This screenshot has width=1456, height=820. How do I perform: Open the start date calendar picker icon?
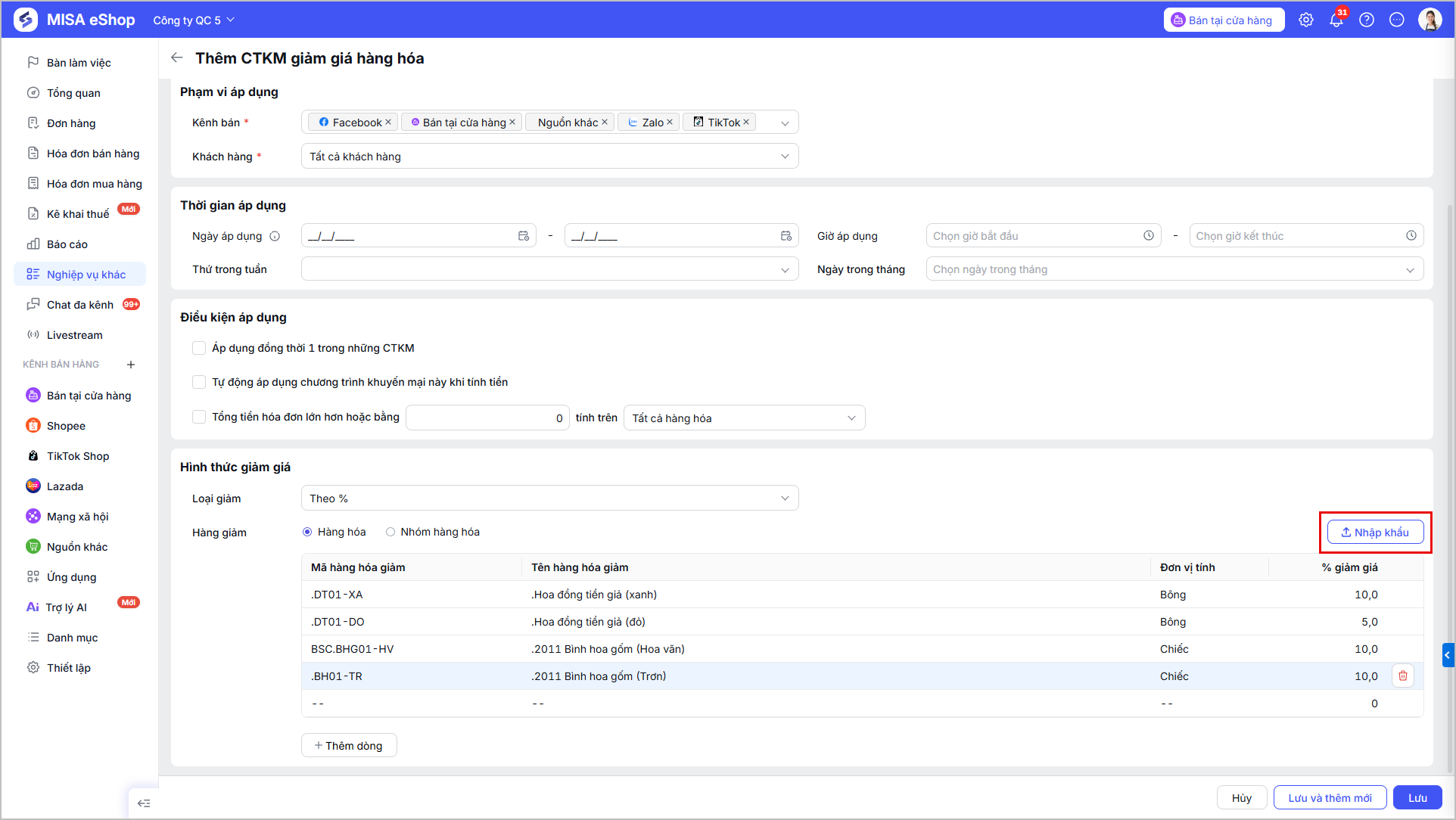tap(524, 236)
